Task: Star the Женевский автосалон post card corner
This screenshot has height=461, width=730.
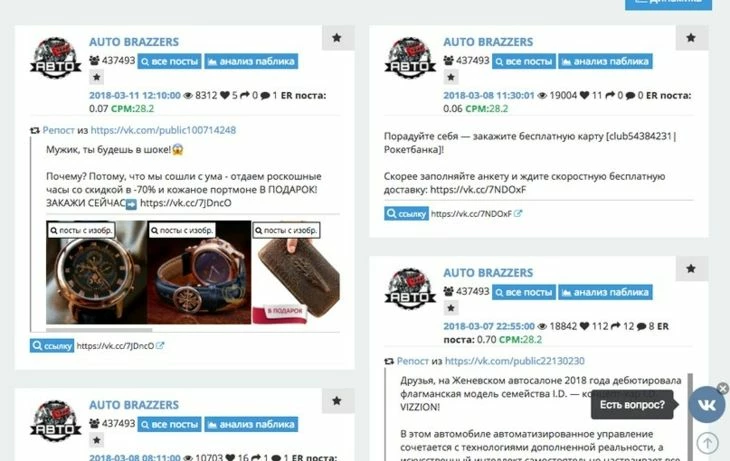Action: coord(691,269)
